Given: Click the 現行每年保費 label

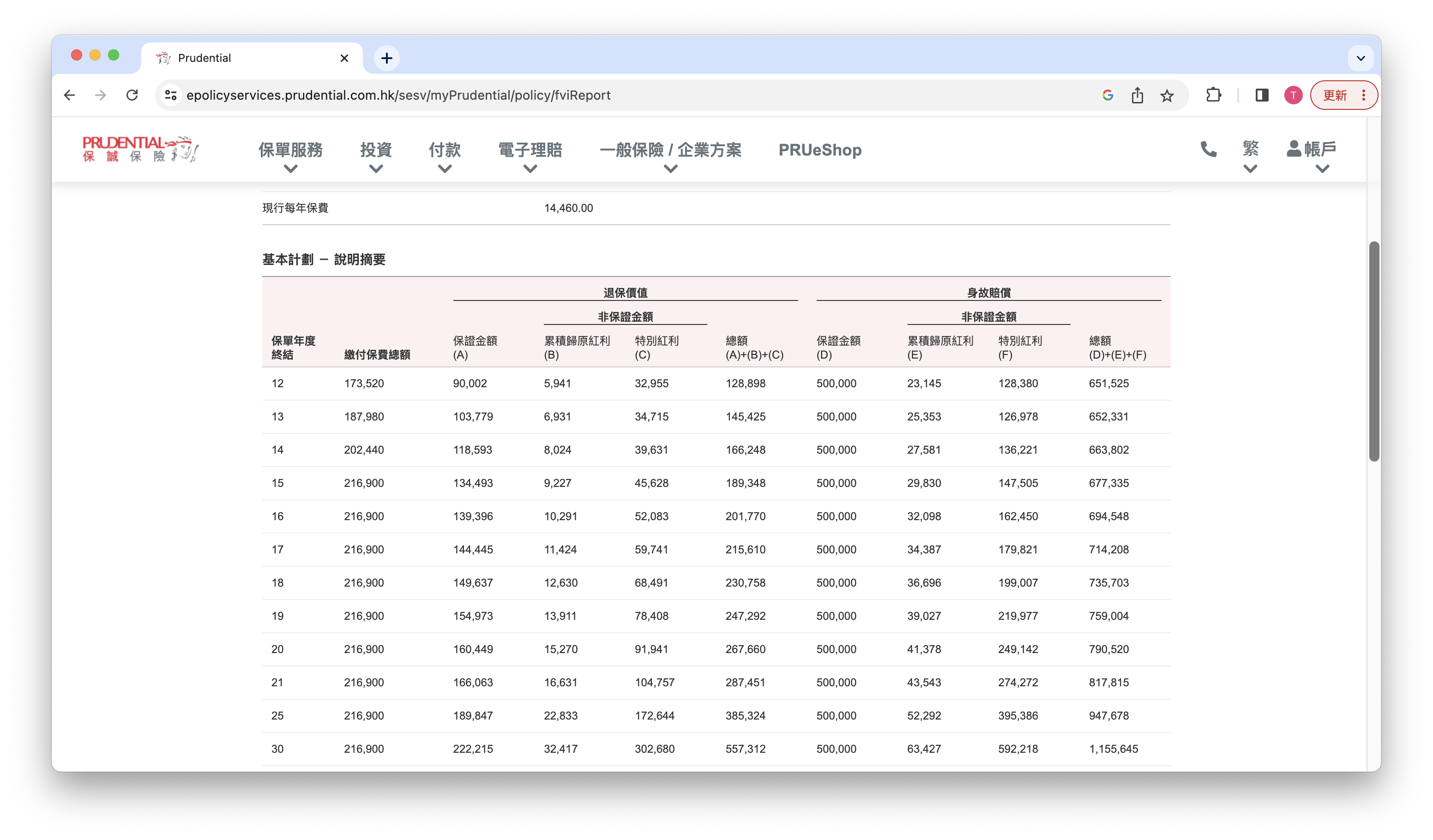Looking at the screenshot, I should (295, 208).
